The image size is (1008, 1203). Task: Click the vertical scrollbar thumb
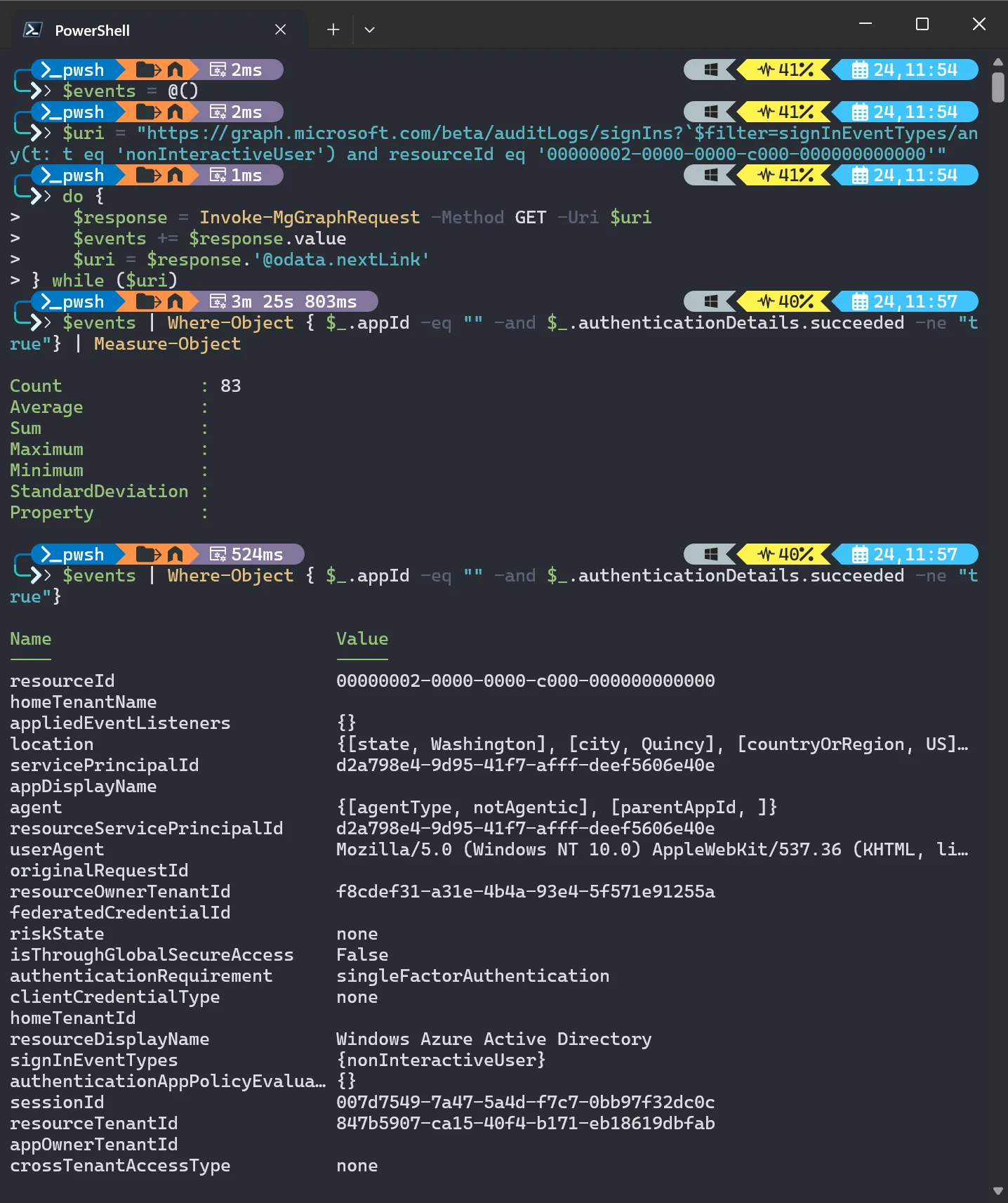(x=997, y=88)
